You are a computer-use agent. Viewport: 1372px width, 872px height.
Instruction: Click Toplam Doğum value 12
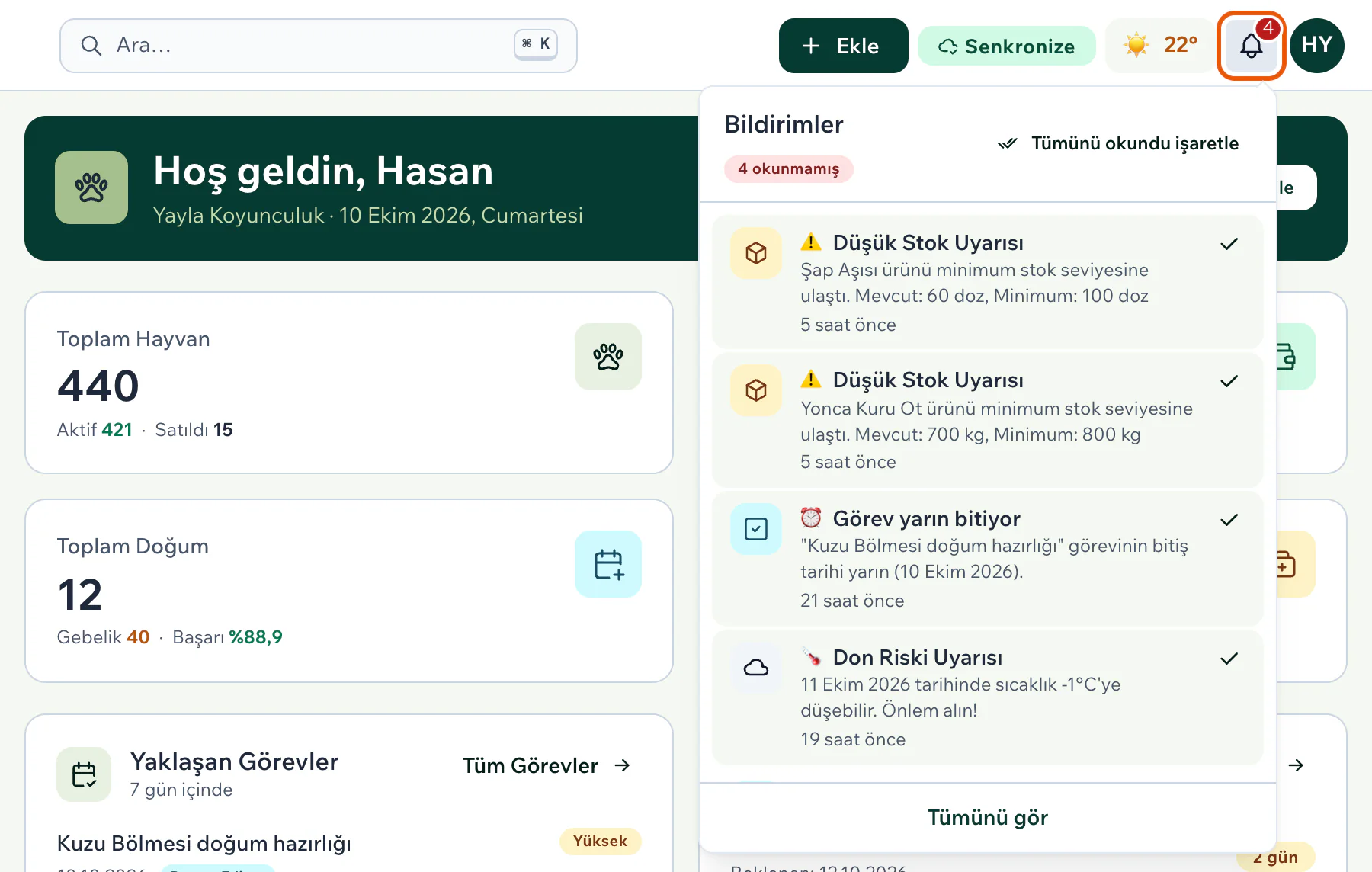(x=79, y=595)
